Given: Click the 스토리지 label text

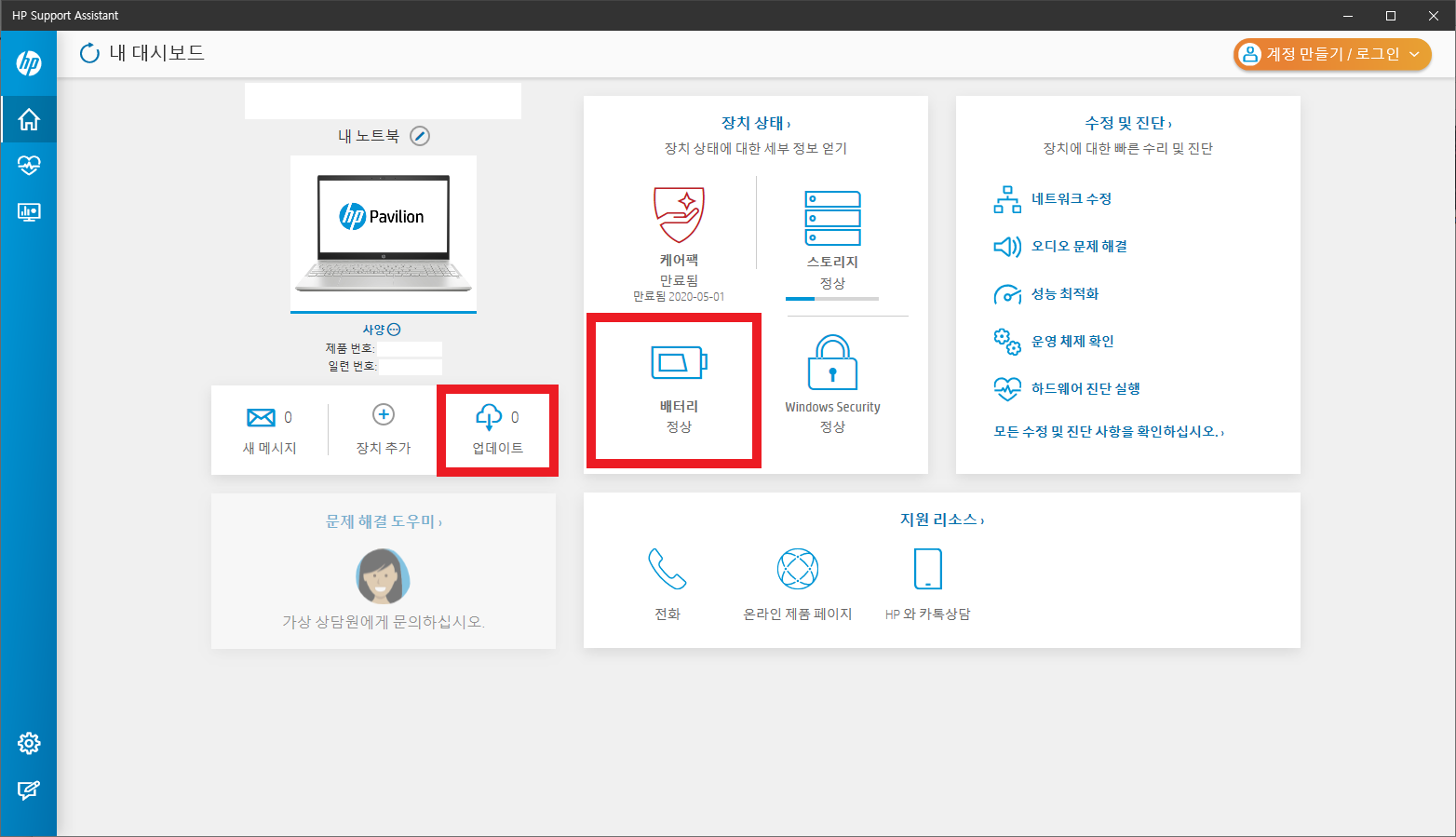Looking at the screenshot, I should 832,263.
